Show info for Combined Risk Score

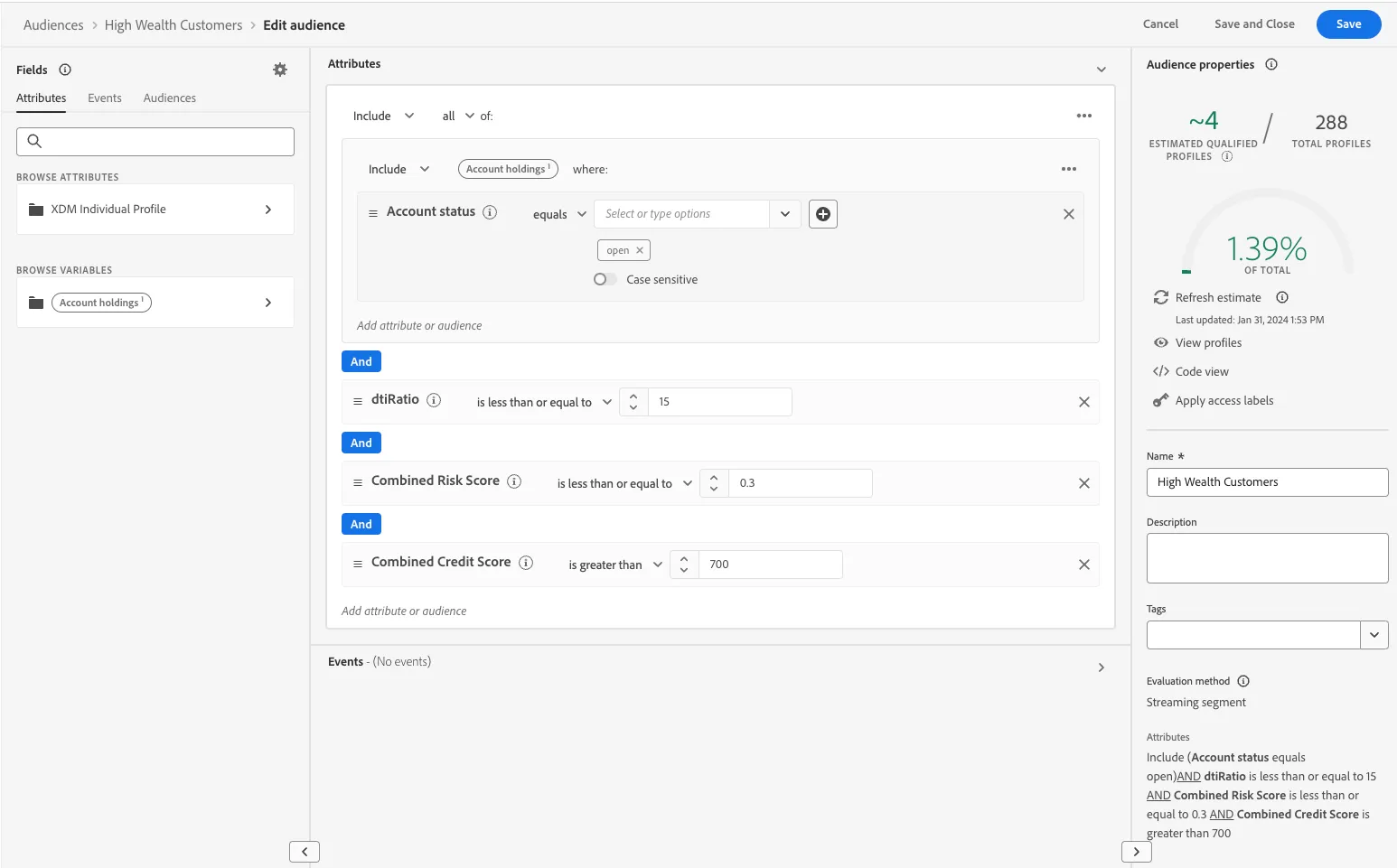514,481
